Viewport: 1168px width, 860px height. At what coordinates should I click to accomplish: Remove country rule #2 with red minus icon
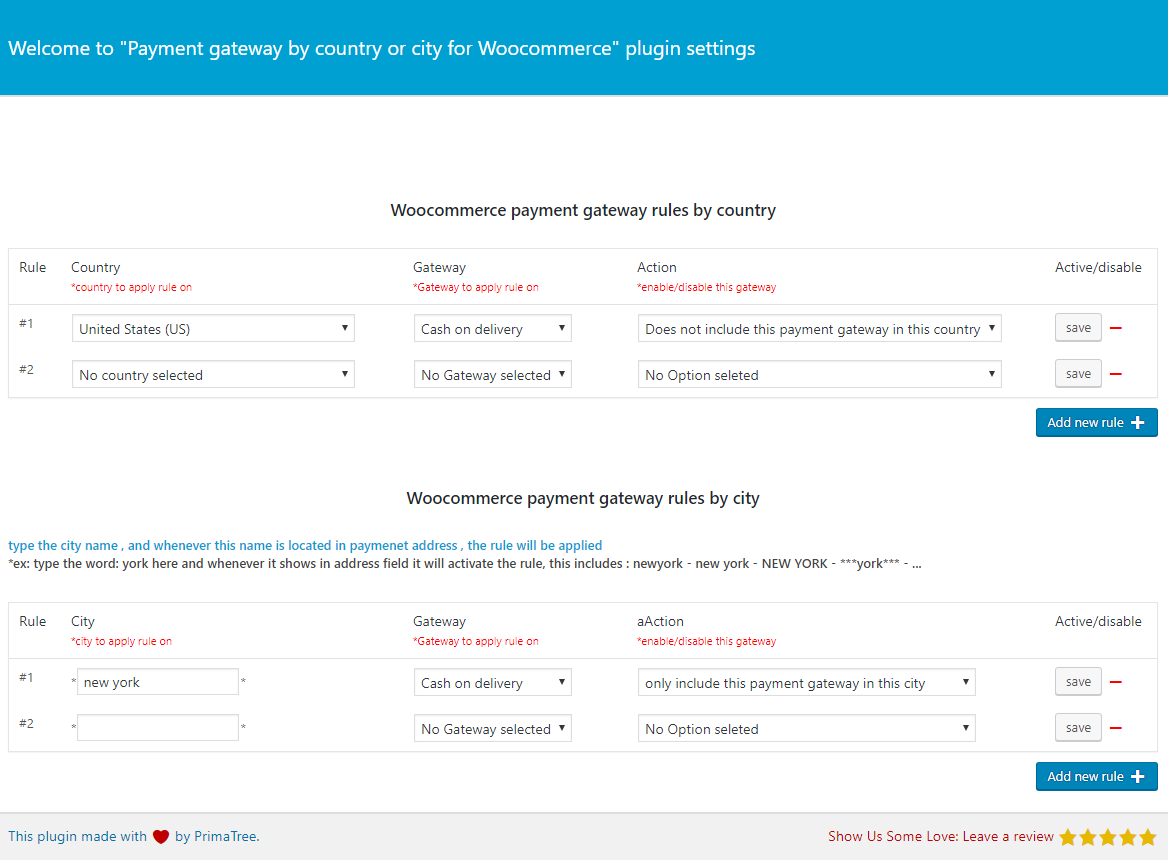(x=1115, y=374)
